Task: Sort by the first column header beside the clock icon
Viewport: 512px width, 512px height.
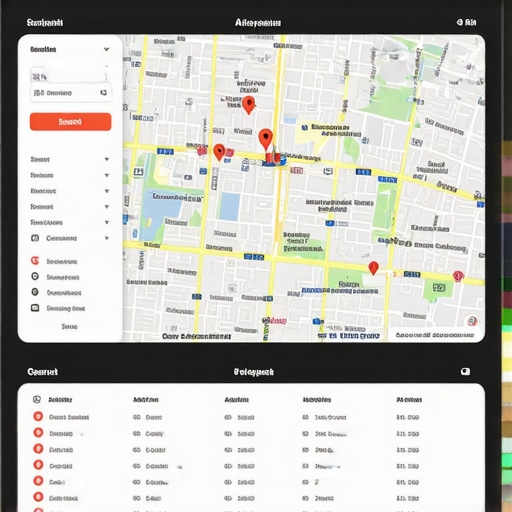Action: [x=60, y=400]
